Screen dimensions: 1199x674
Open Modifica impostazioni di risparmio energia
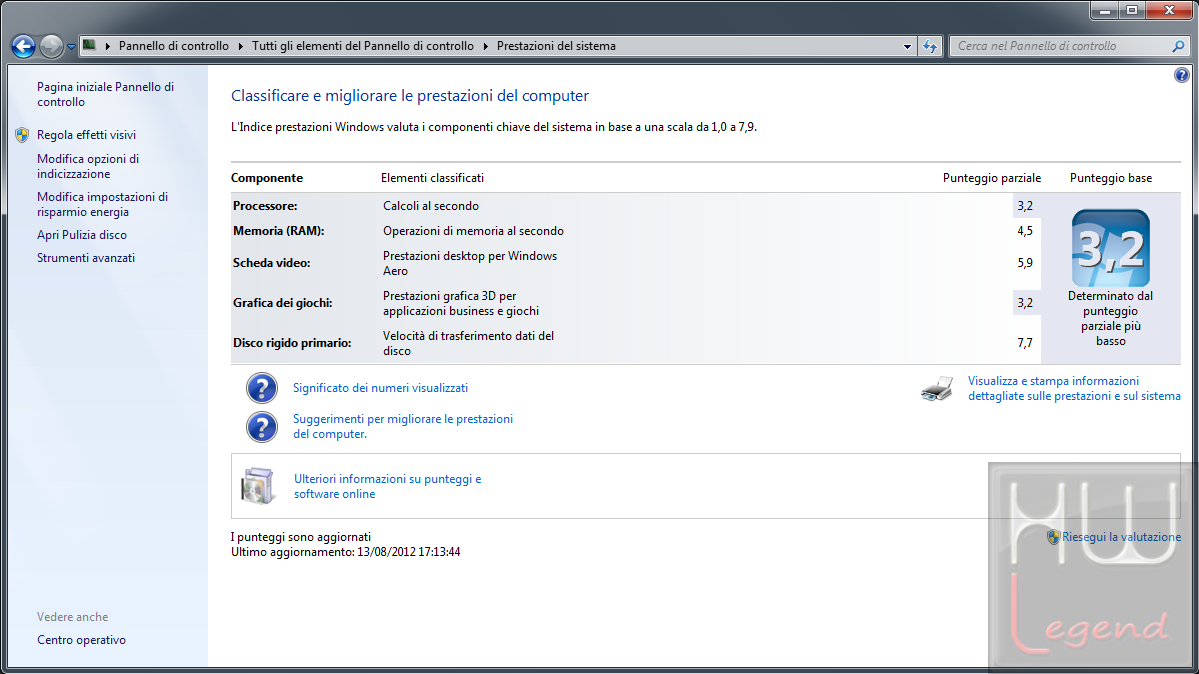point(102,204)
